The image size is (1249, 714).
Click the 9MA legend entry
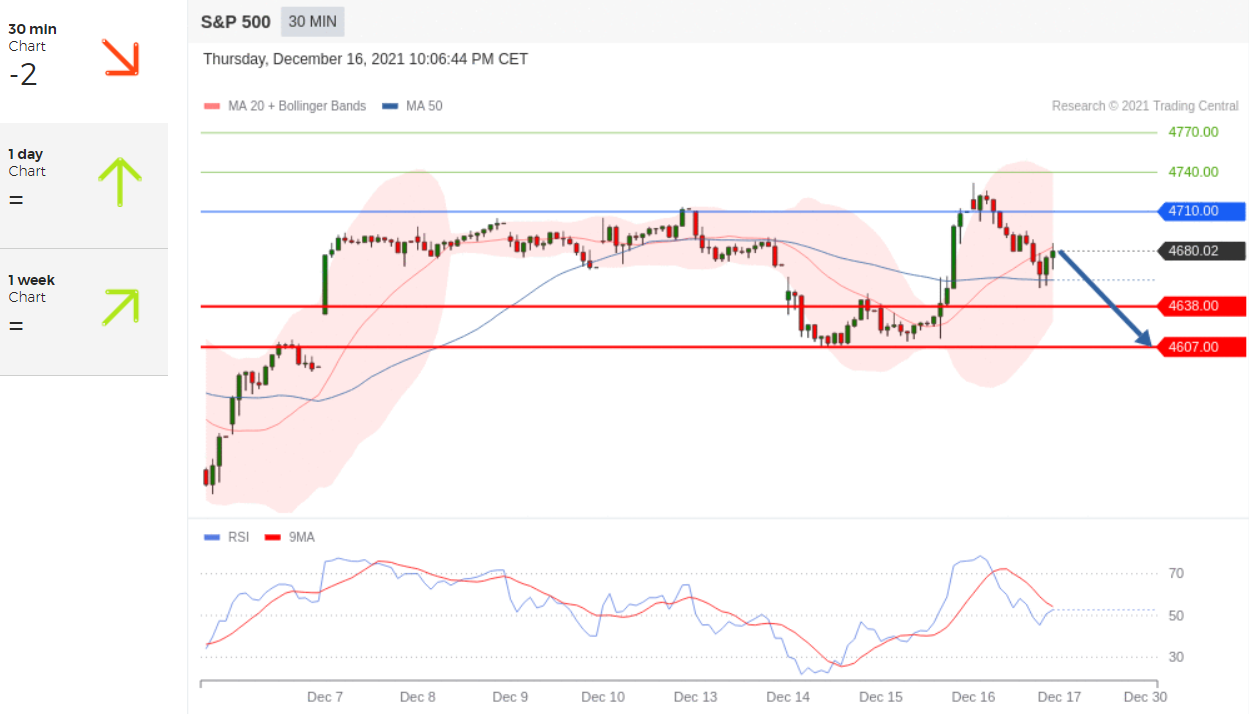pos(289,537)
